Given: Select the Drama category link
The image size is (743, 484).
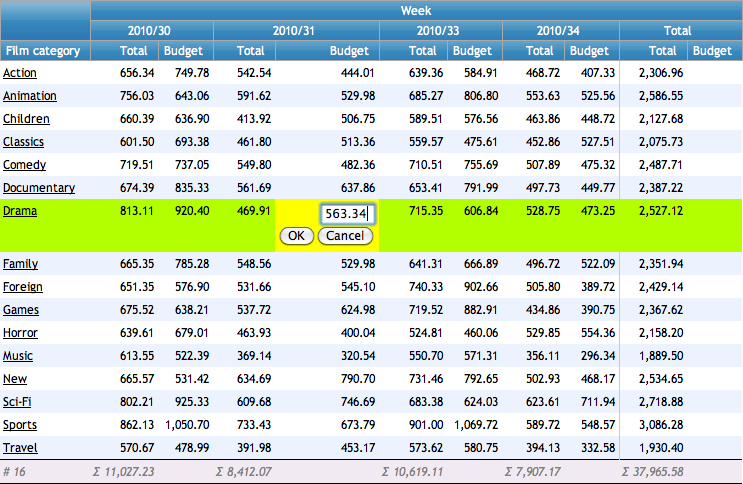Looking at the screenshot, I should click(20, 211).
